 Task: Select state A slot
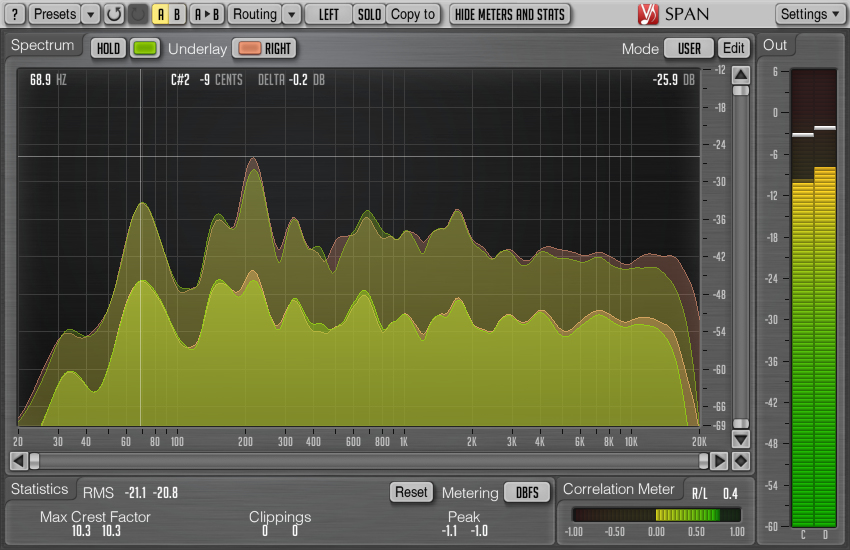coord(160,14)
